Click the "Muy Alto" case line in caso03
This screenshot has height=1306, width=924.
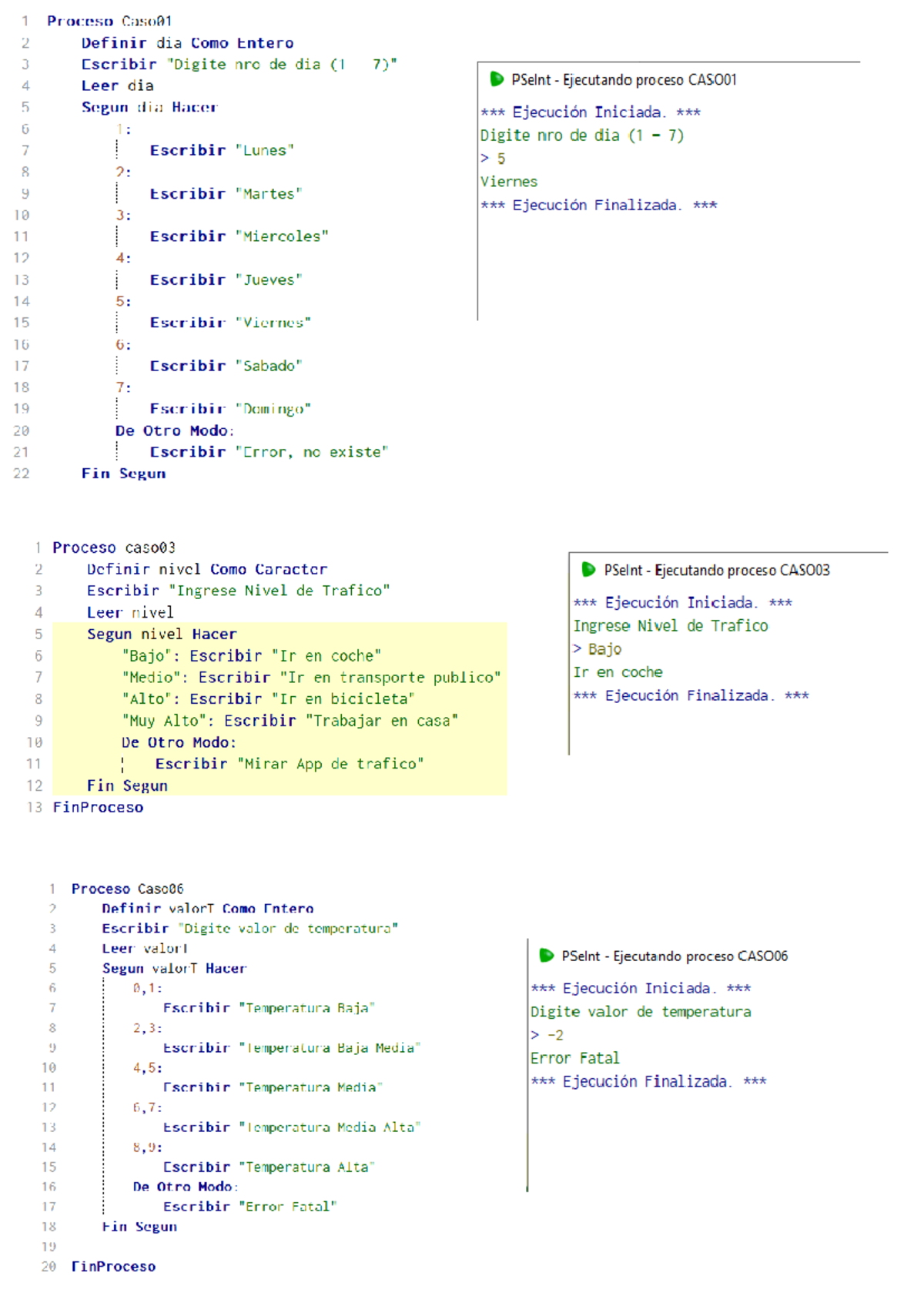point(290,721)
